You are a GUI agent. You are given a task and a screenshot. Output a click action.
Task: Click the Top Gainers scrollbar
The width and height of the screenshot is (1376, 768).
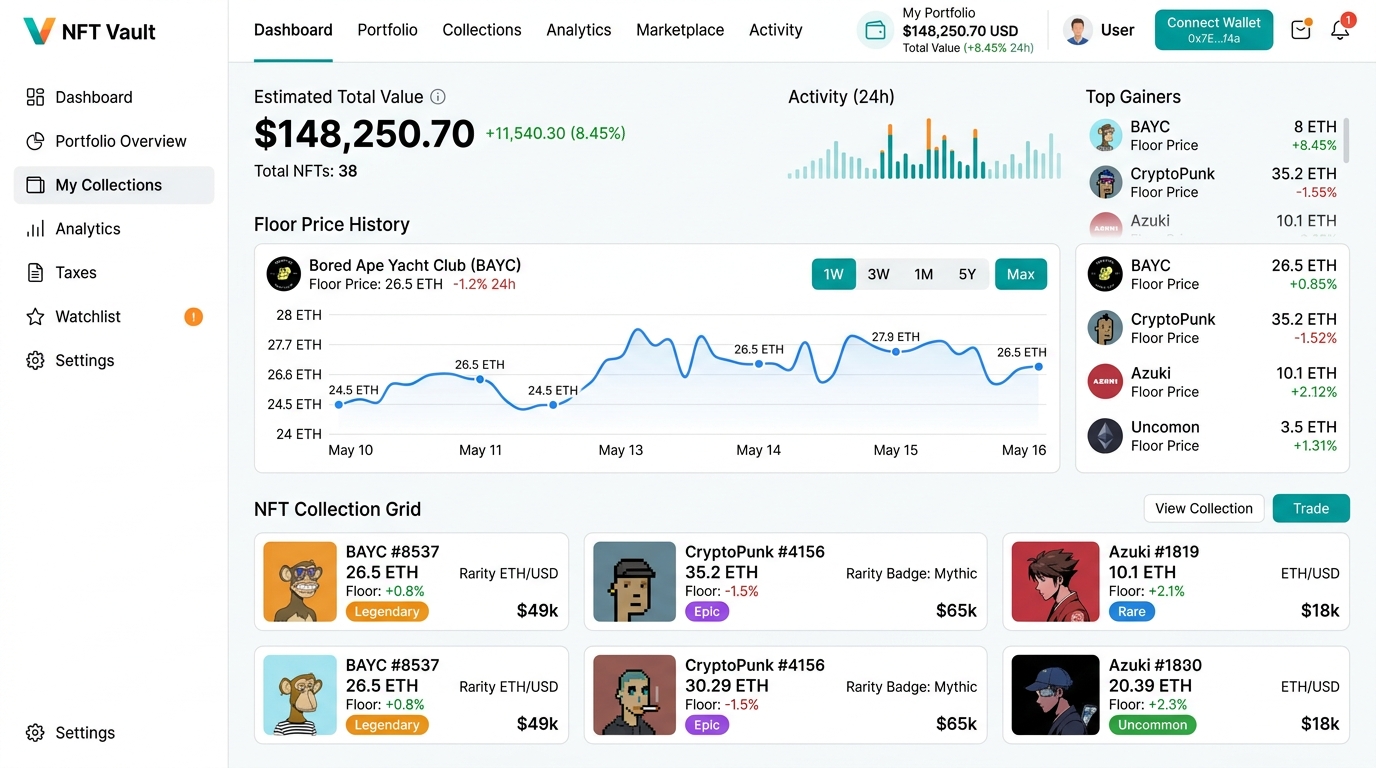(1346, 140)
